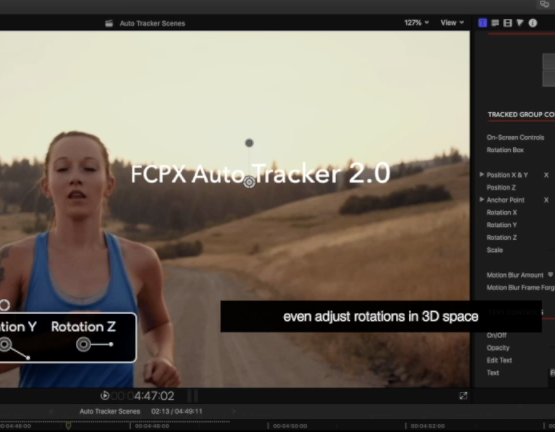This screenshot has height=432, width=555.
Task: Open the 127% zoom level dropdown
Action: click(x=416, y=23)
